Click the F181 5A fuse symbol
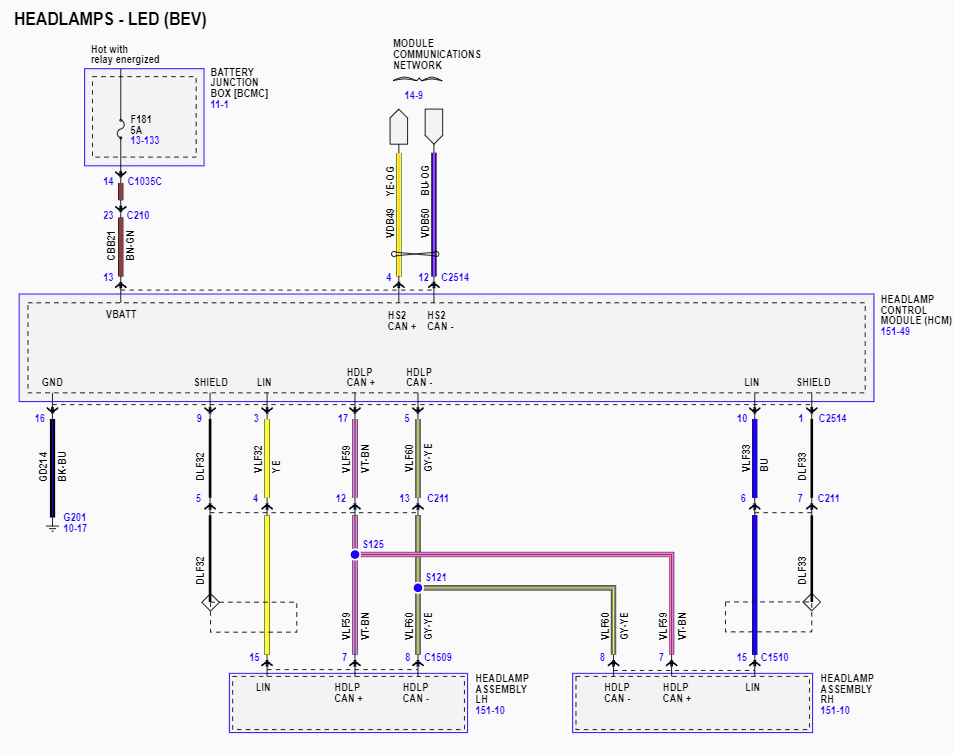This screenshot has width=955, height=755. click(121, 128)
